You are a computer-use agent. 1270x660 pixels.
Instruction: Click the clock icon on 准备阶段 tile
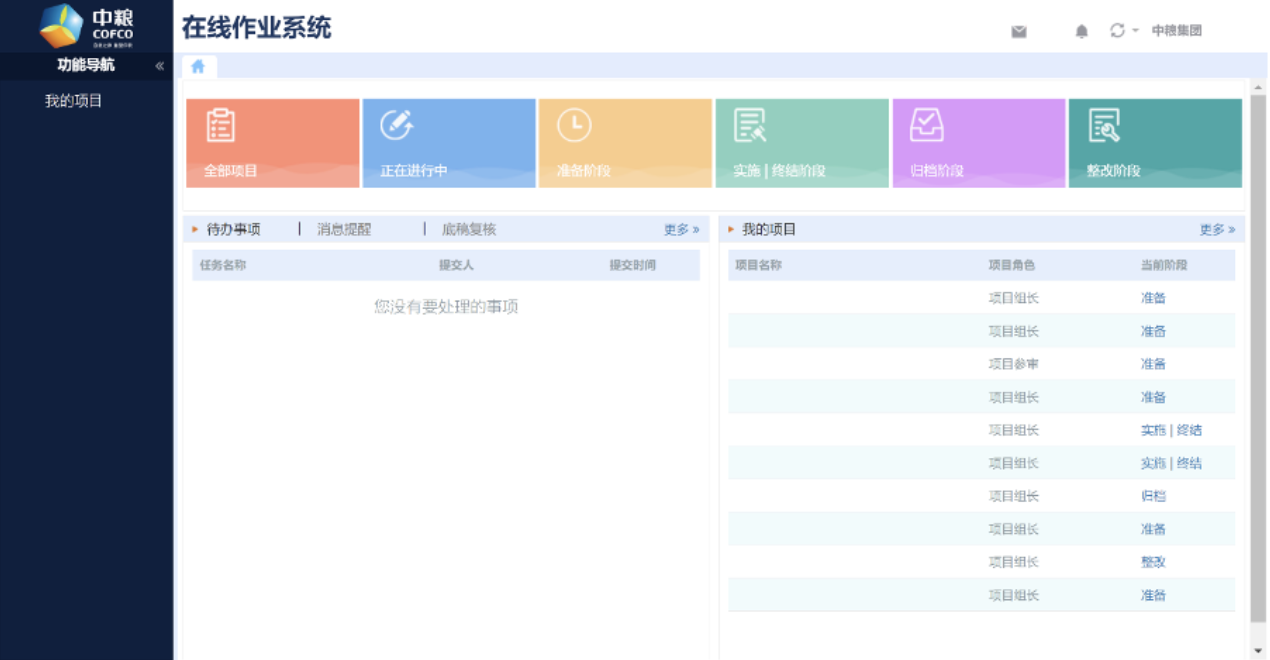tap(573, 125)
